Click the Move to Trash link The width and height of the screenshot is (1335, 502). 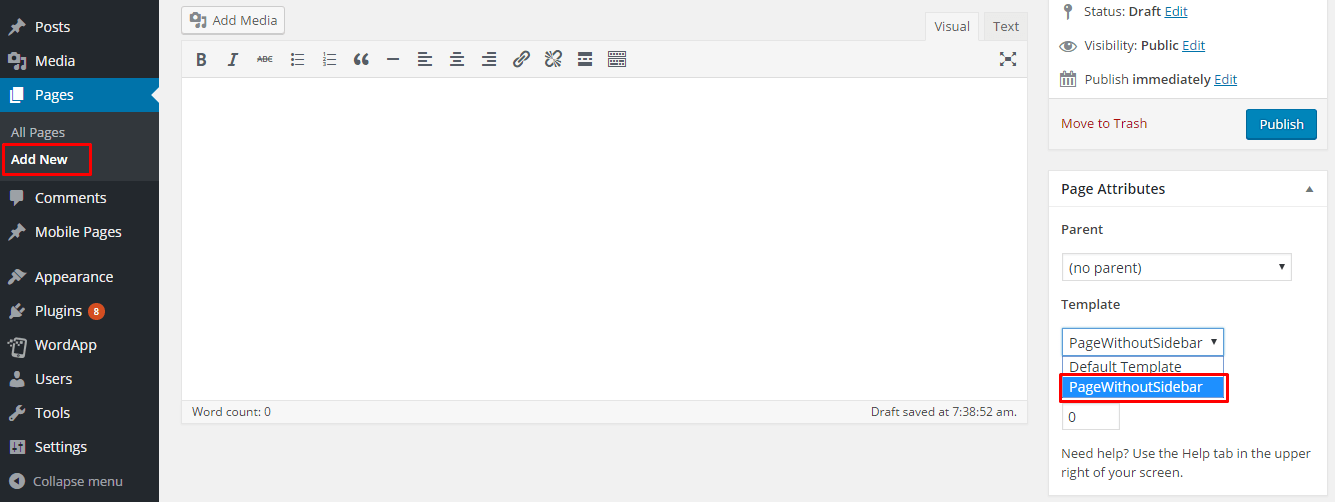click(x=1104, y=124)
